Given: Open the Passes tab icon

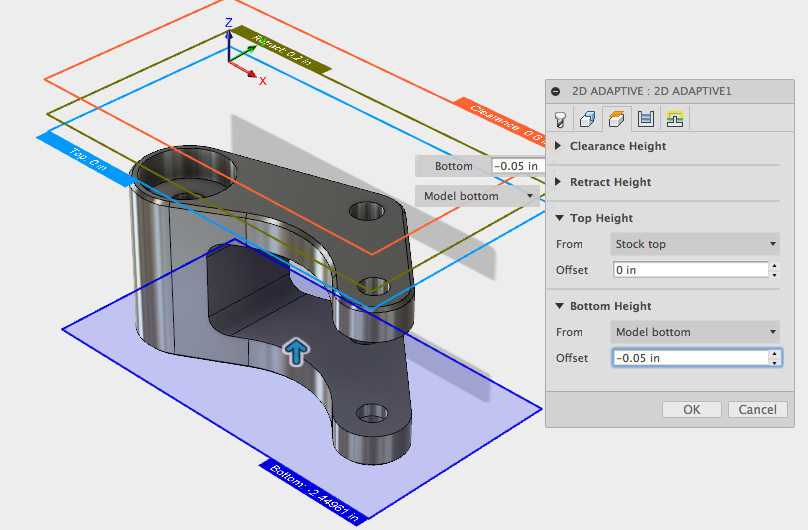Looking at the screenshot, I should [646, 119].
